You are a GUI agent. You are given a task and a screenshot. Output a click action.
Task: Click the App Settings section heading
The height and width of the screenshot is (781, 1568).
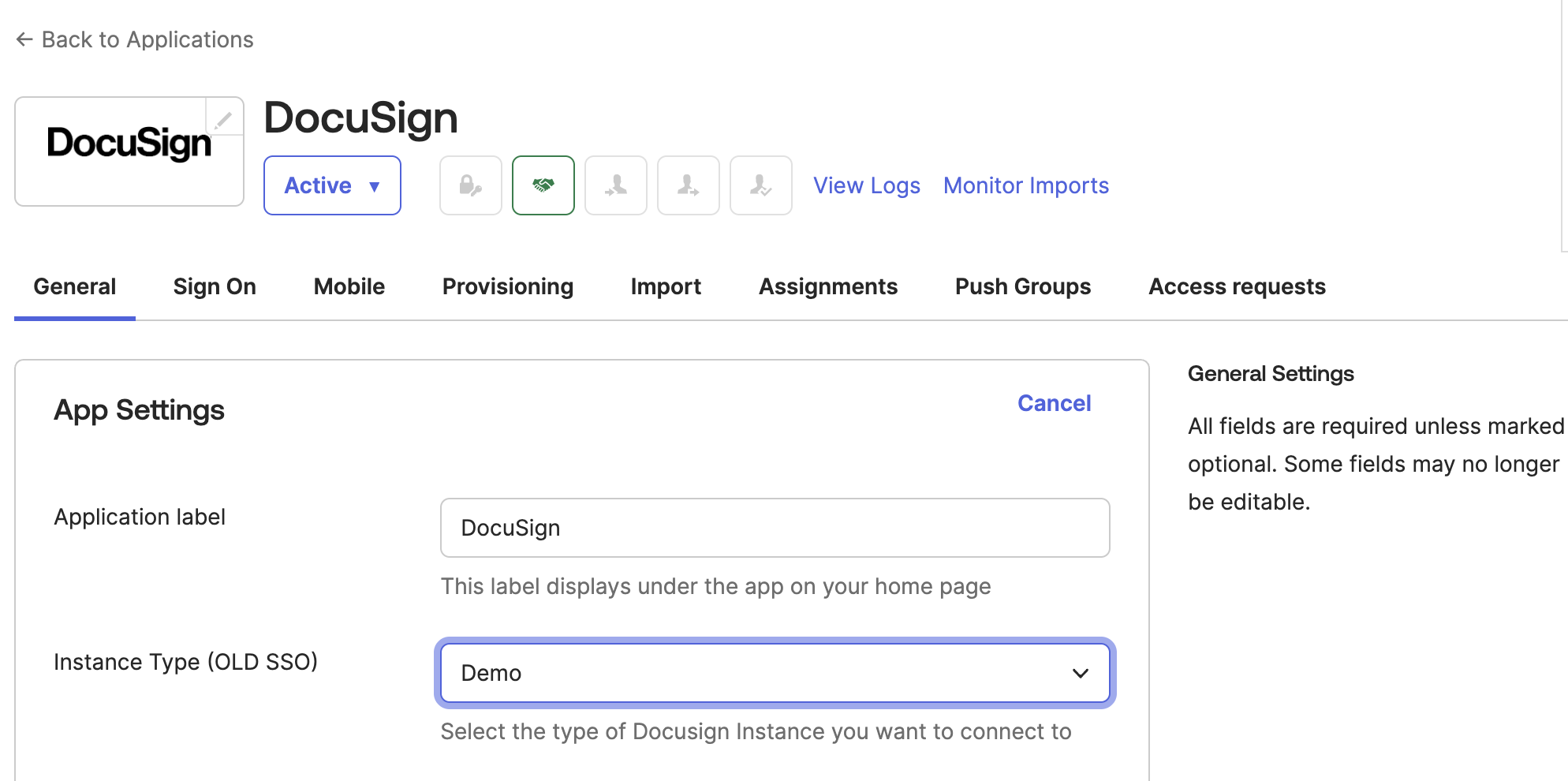point(140,410)
